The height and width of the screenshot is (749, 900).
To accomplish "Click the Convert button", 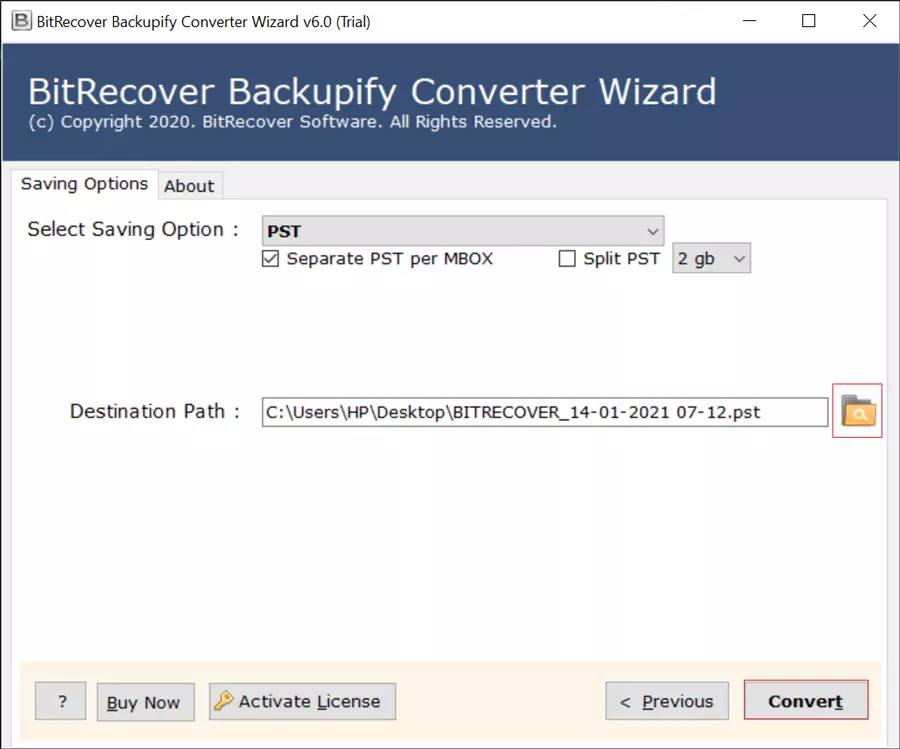I will [x=806, y=700].
